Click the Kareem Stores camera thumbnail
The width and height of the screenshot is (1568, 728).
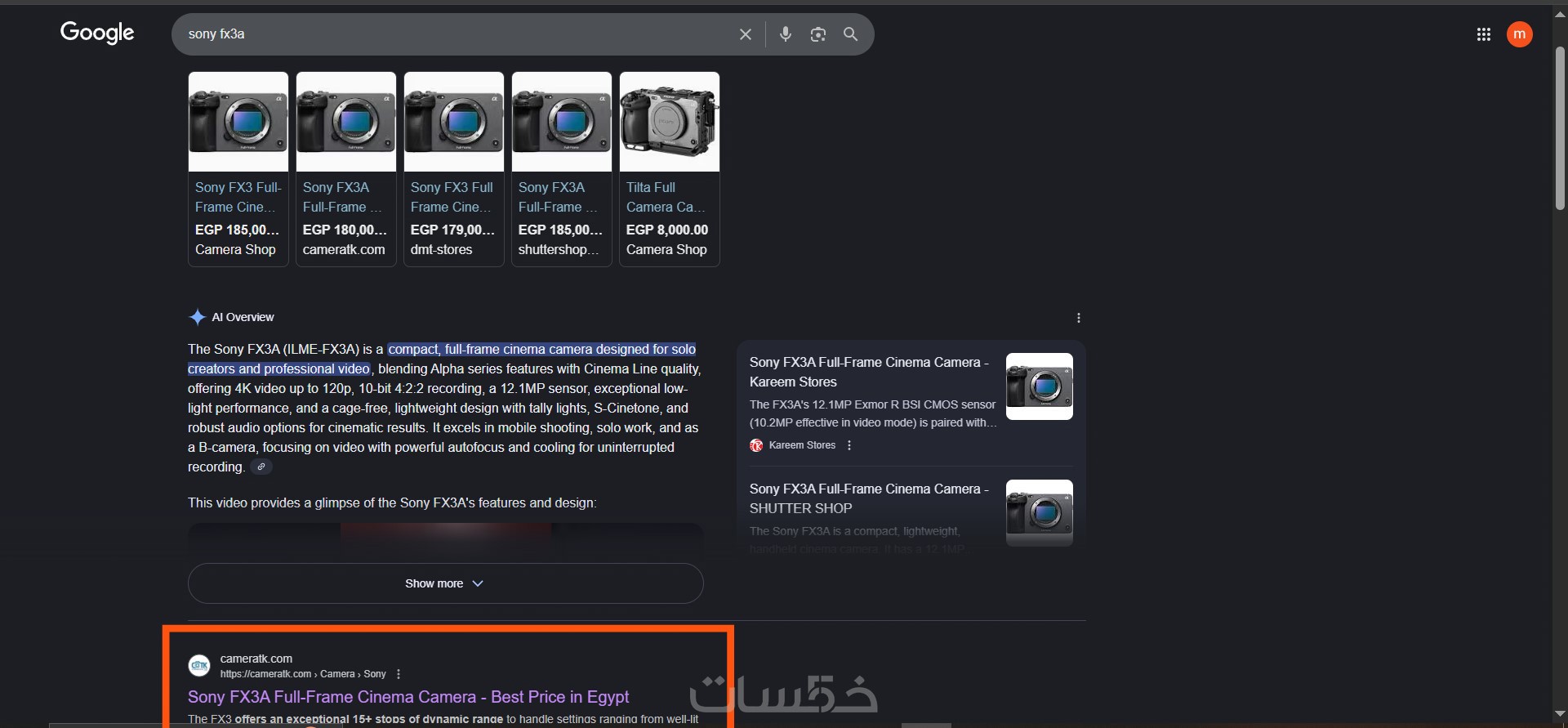(x=1040, y=386)
